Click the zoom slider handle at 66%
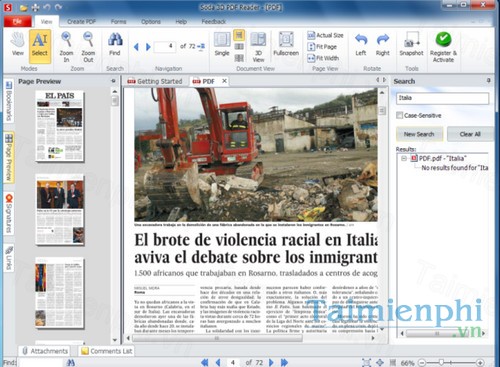500x367 pixels. pos(441,362)
